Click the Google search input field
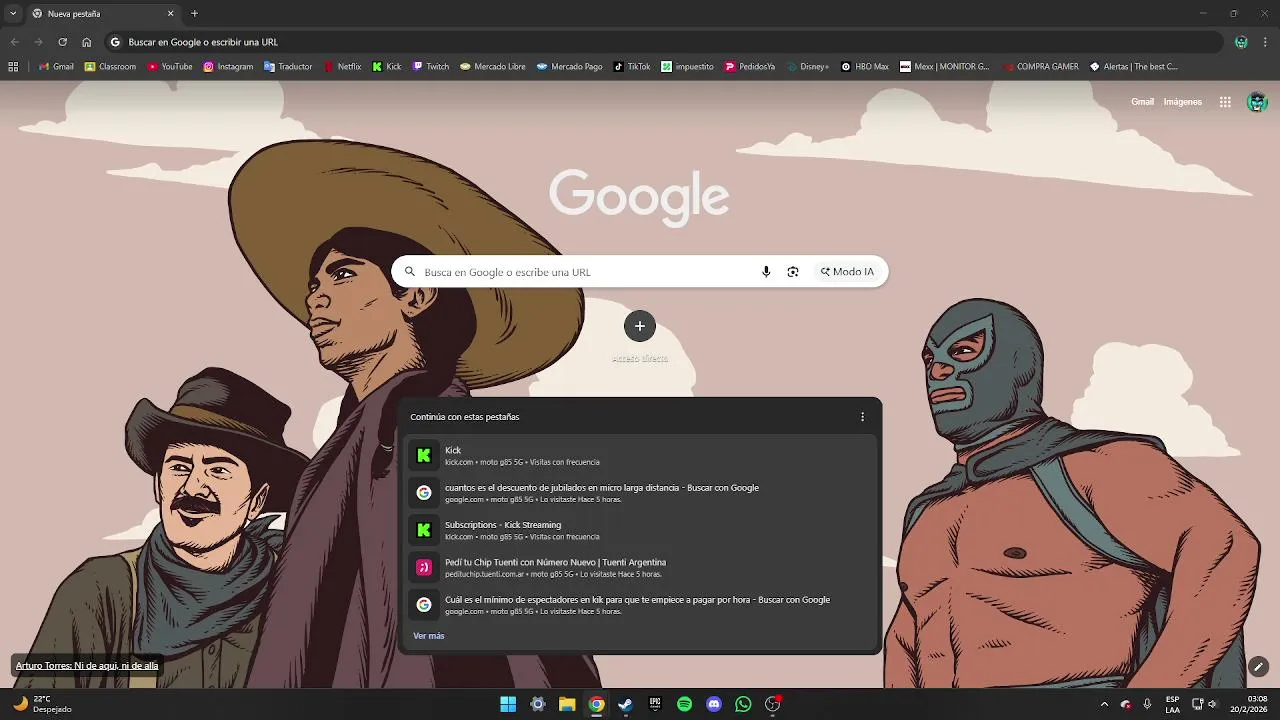This screenshot has width=1280, height=720. pyautogui.click(x=588, y=272)
